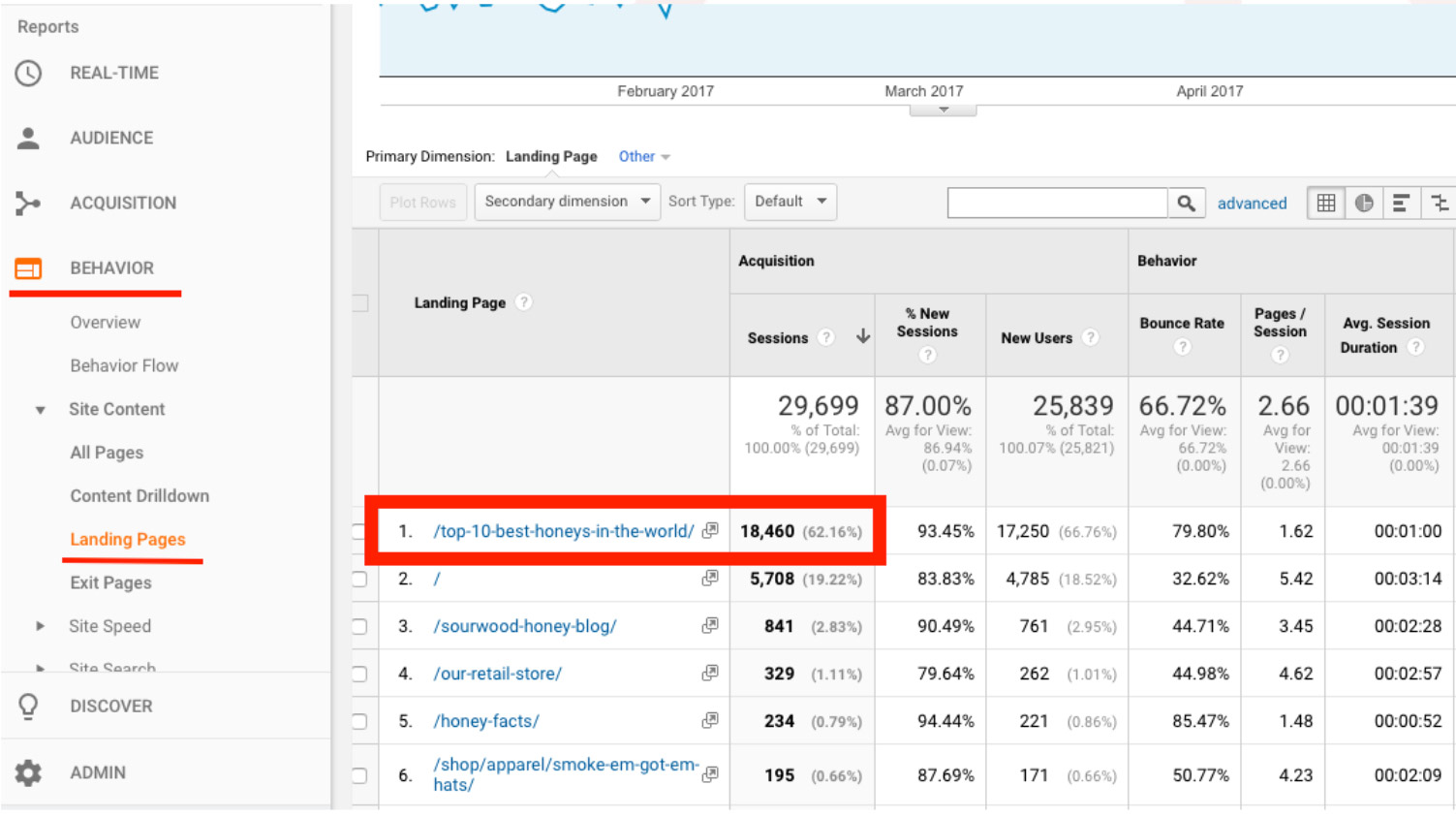Open our-retail-store external link icon
Image resolution: width=1456 pixels, height=817 pixels.
coord(710,673)
